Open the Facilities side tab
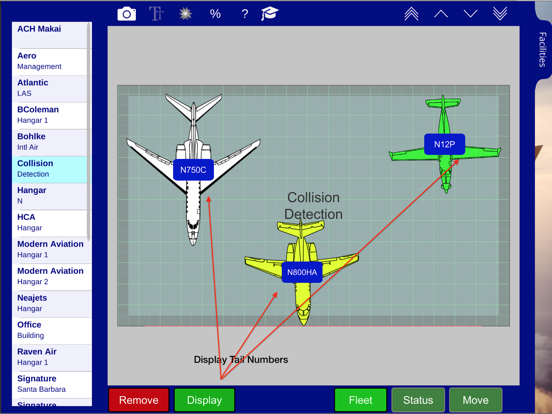The image size is (552, 414). (x=542, y=49)
